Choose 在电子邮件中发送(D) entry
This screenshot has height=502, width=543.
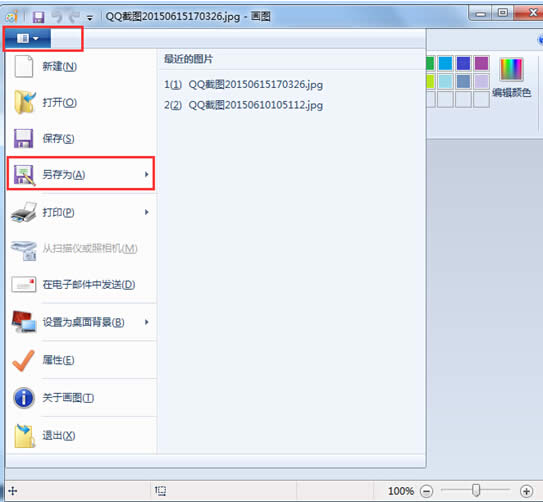coord(81,285)
